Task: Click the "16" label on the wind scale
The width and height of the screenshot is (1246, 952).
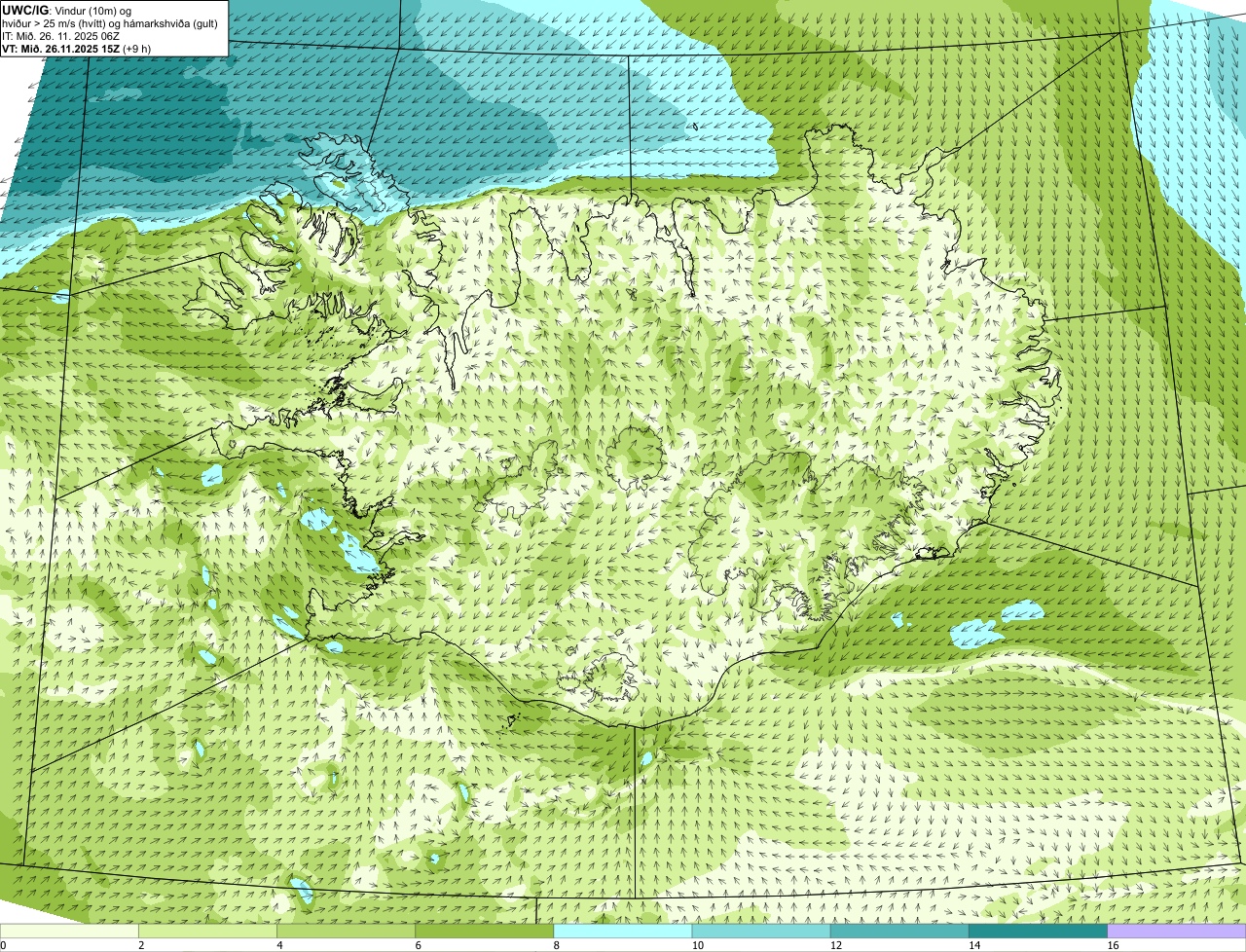Action: tap(1112, 945)
